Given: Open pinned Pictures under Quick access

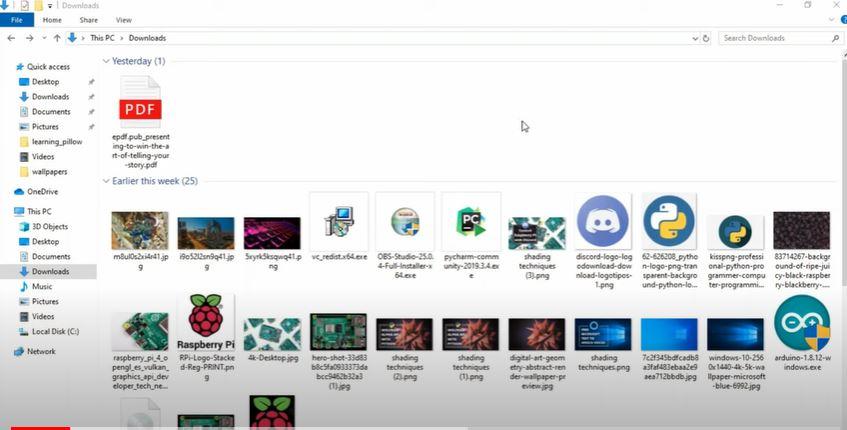Looking at the screenshot, I should (x=45, y=127).
